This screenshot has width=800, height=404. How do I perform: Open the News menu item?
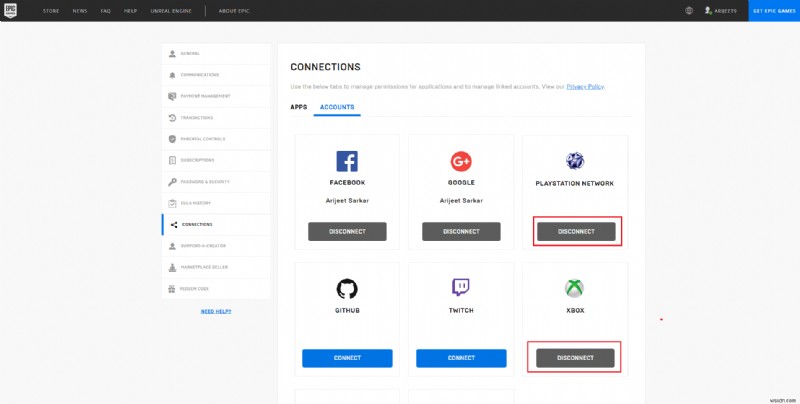(80, 11)
